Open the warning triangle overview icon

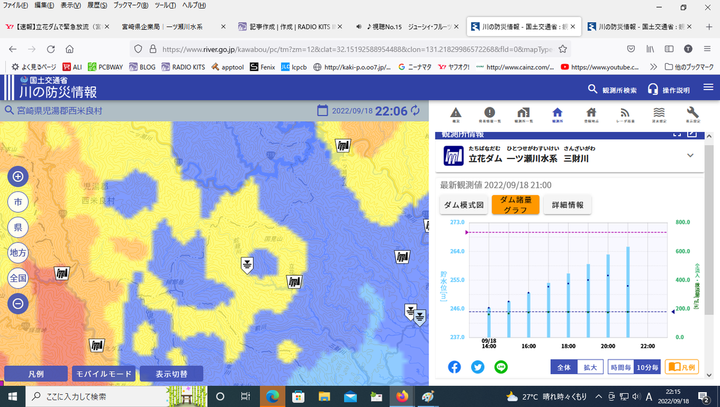455,114
